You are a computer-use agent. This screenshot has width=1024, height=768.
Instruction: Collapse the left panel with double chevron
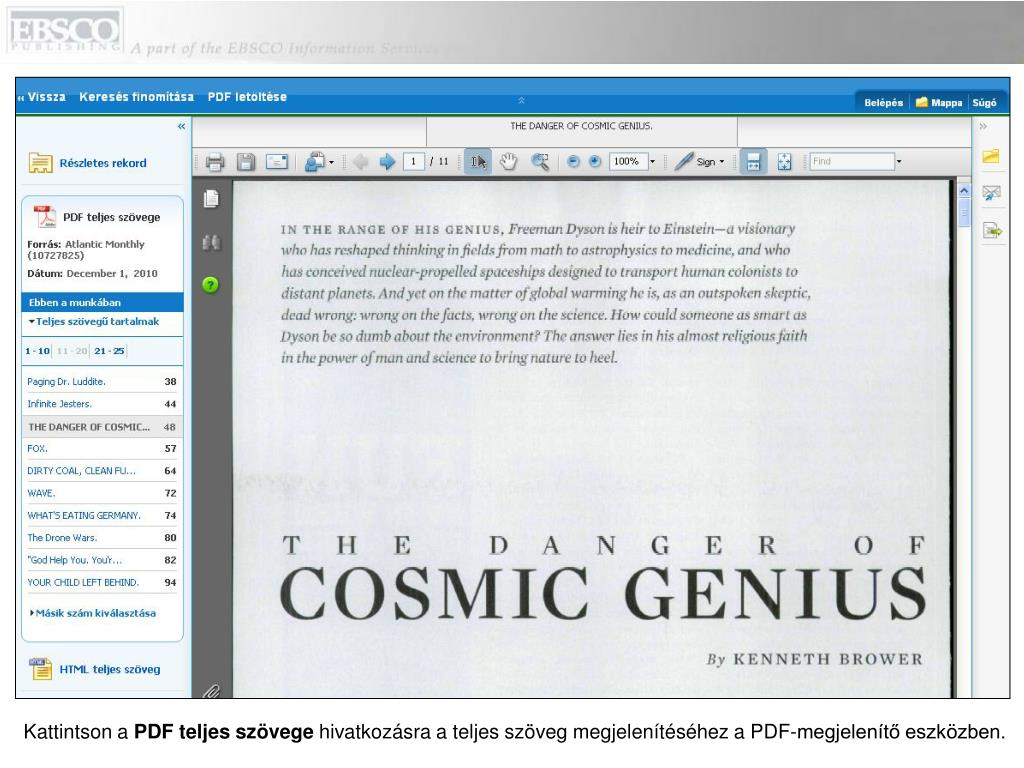(181, 126)
